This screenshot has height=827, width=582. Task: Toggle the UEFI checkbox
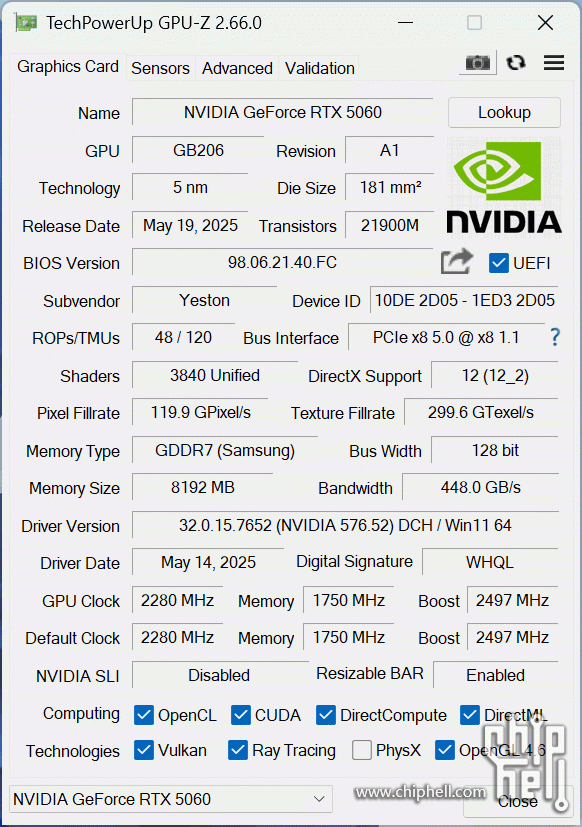click(498, 263)
